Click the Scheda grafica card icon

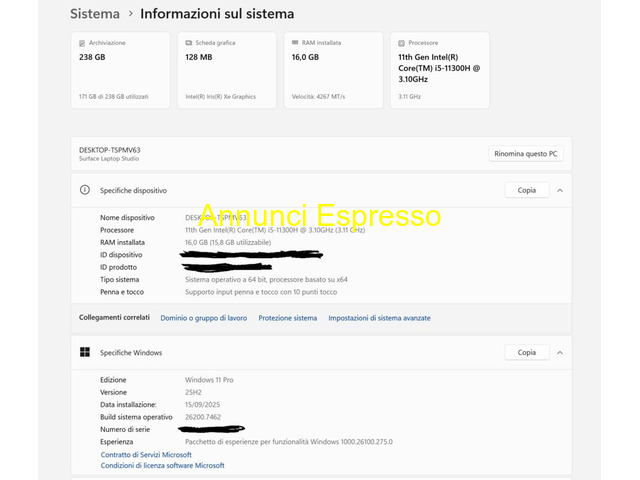[187, 44]
